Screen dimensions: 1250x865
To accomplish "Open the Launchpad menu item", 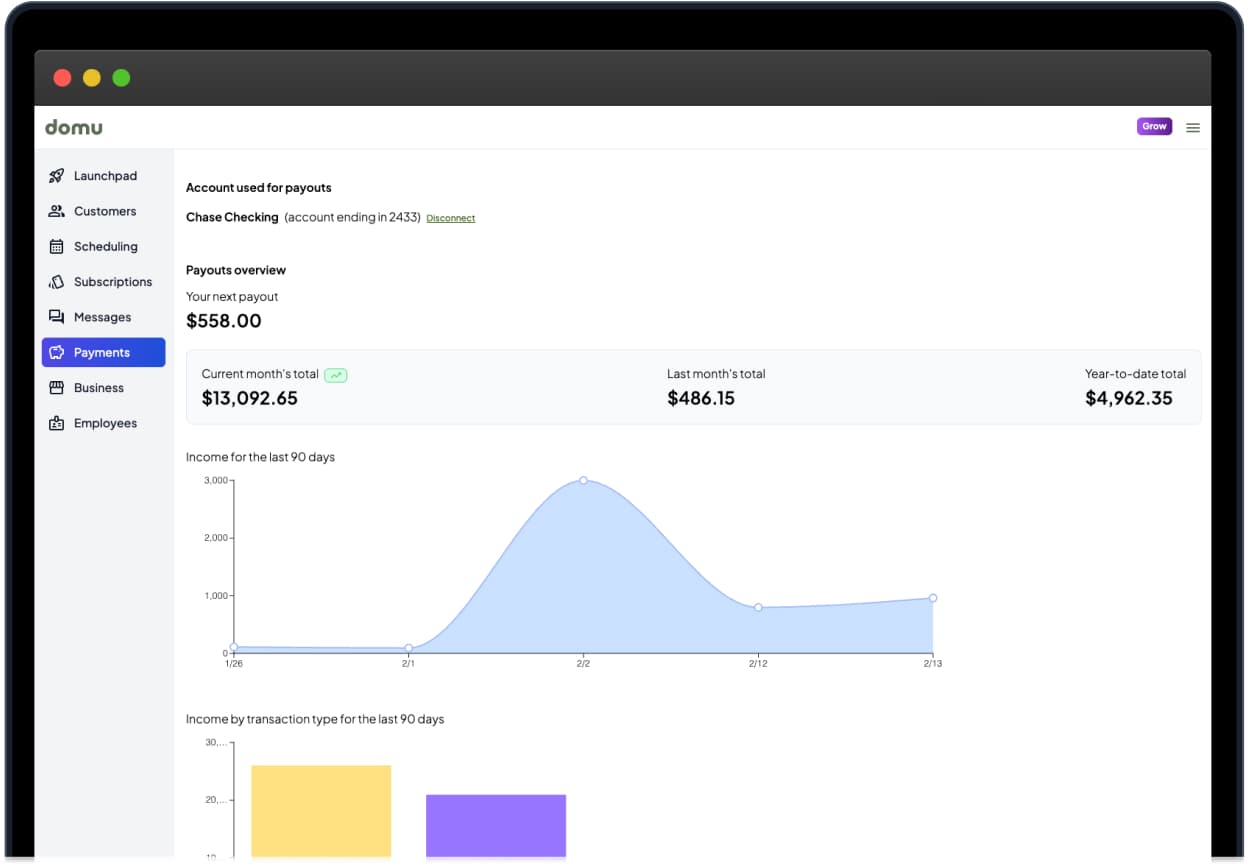I will tap(104, 176).
